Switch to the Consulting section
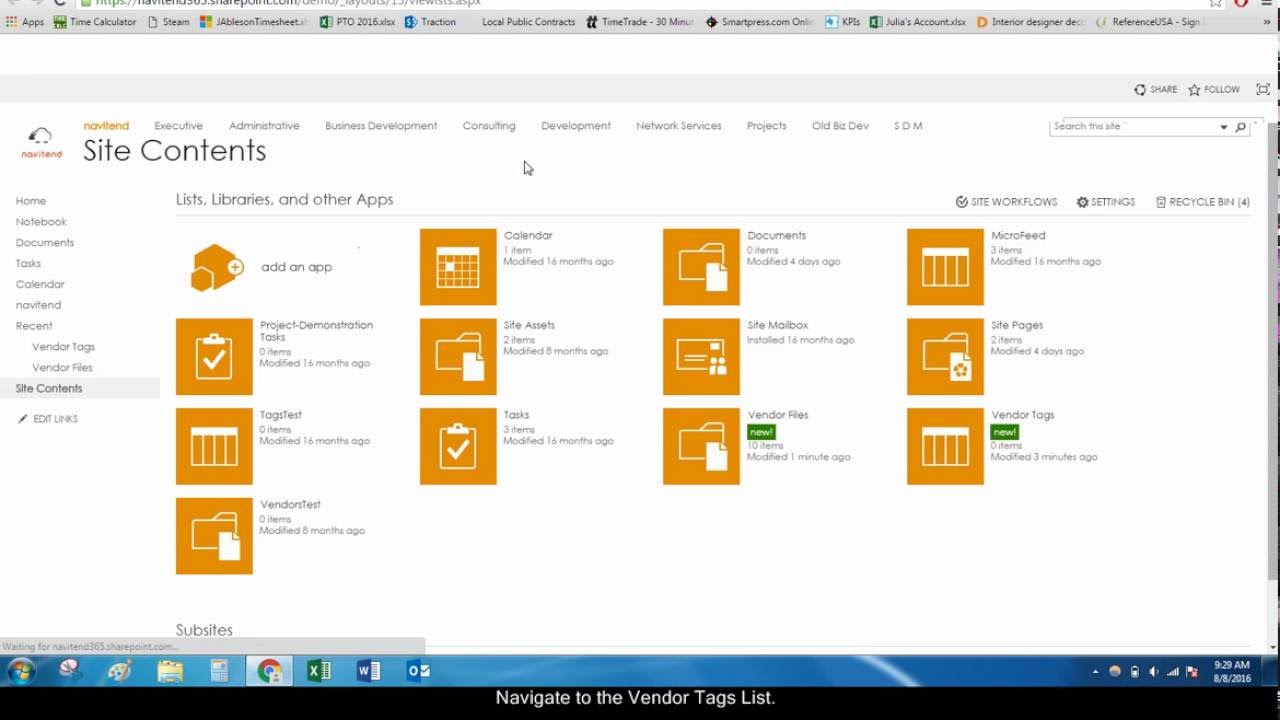 [x=489, y=125]
